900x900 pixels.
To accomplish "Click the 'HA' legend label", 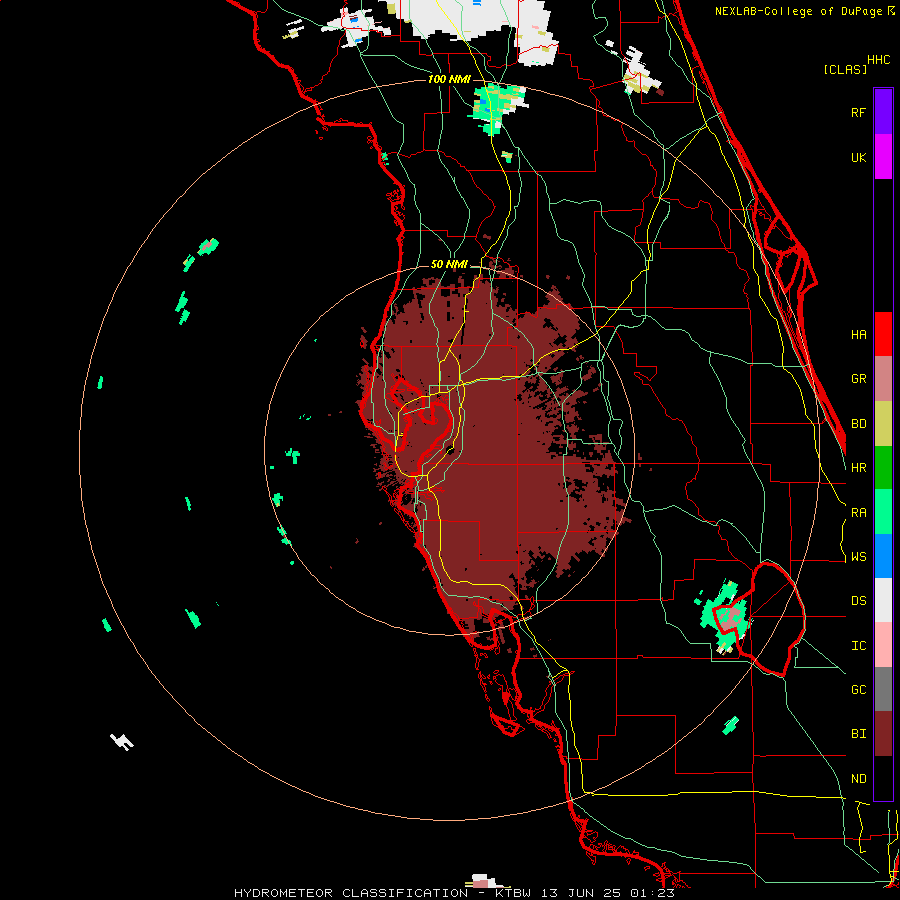I will (x=858, y=334).
